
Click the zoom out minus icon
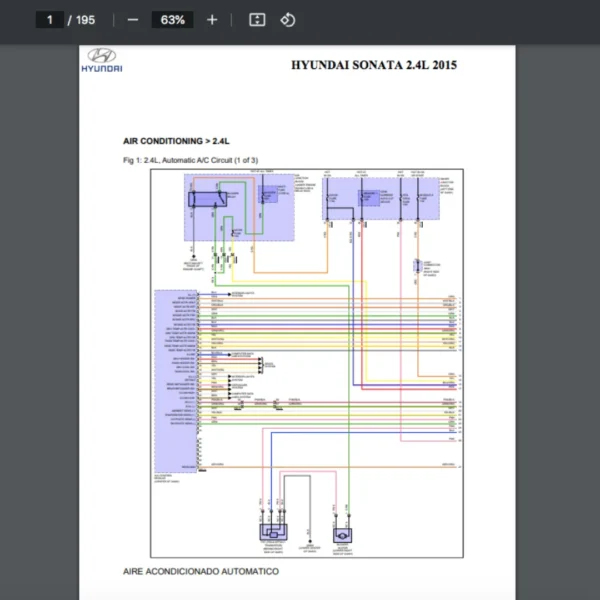133,20
